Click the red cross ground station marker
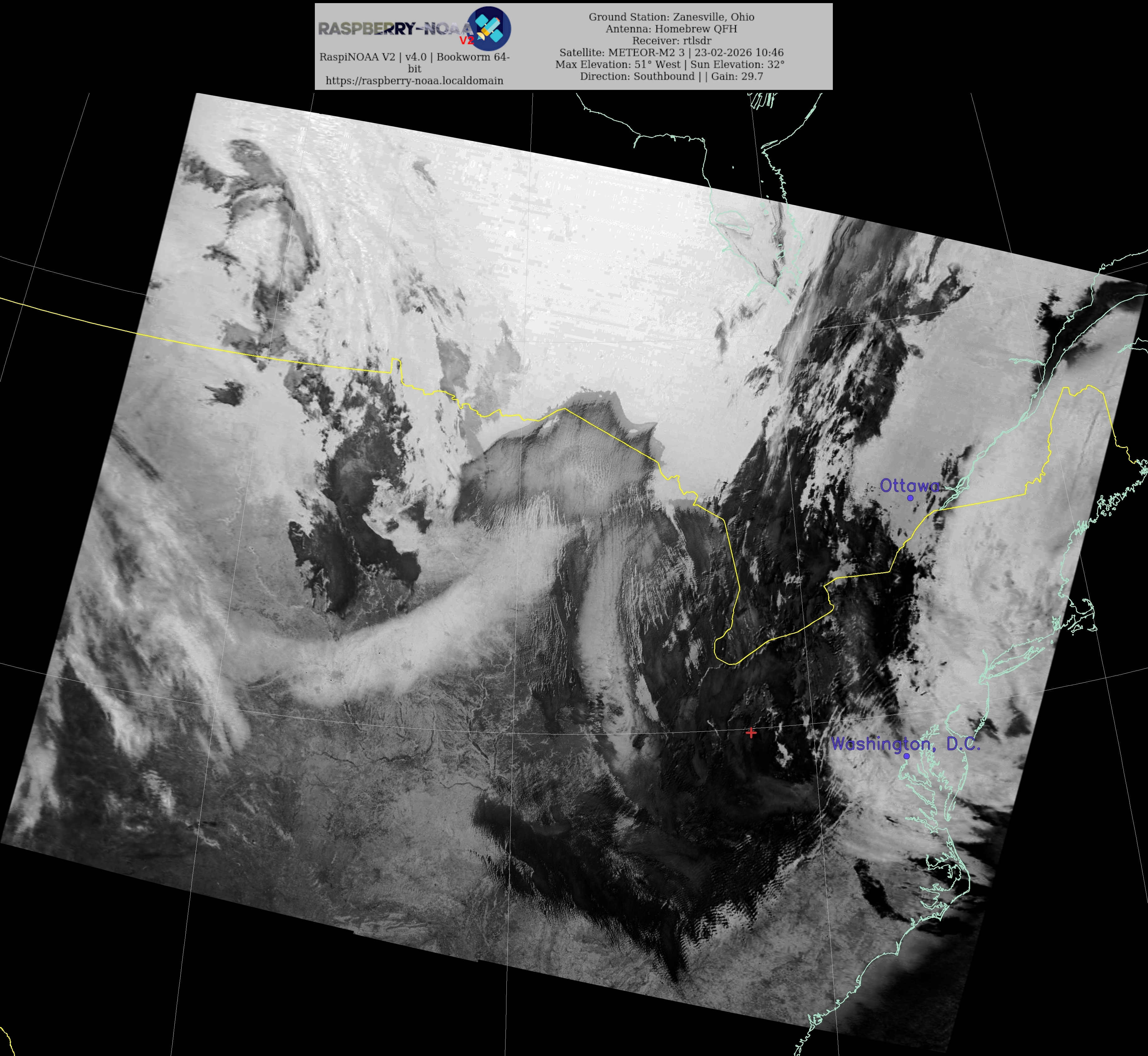This screenshot has width=1148, height=1056. (x=751, y=733)
